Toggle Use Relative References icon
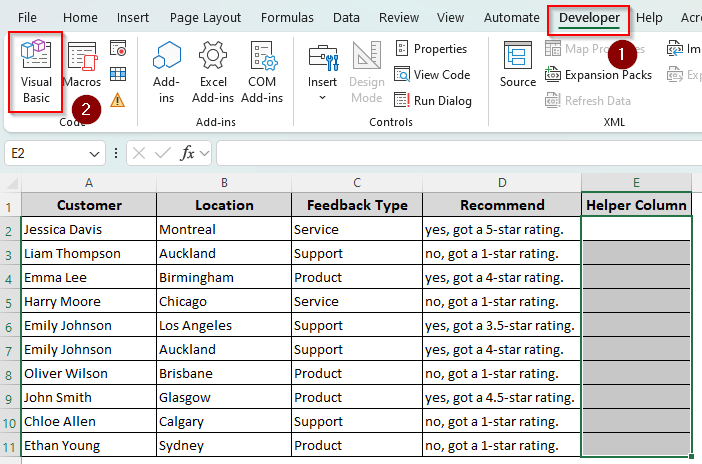 coord(118,74)
